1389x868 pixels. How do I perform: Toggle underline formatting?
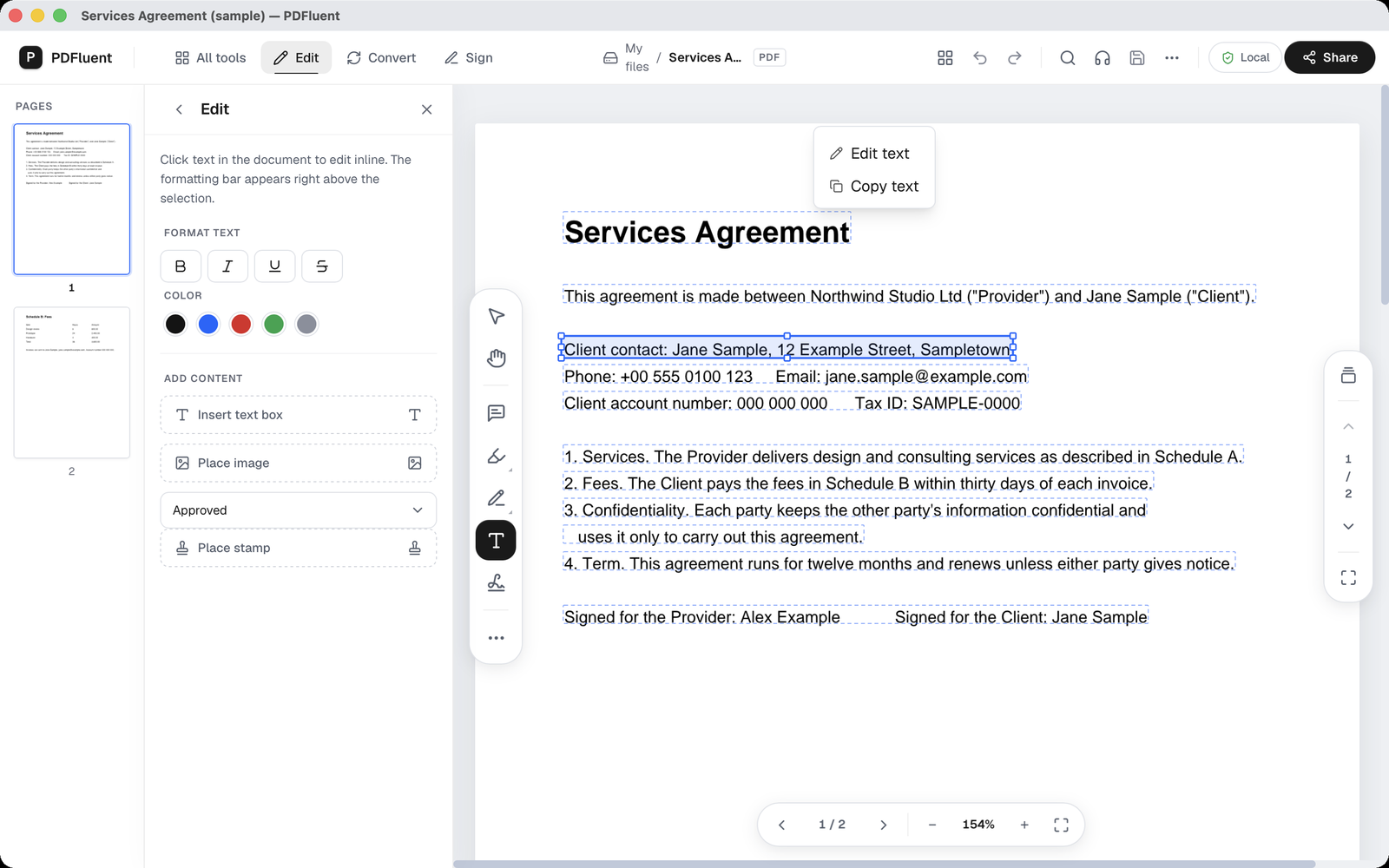coord(274,266)
